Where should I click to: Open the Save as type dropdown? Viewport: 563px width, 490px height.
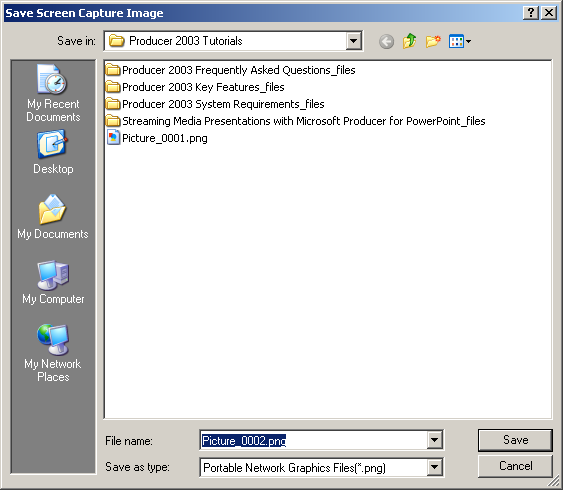click(x=434, y=467)
